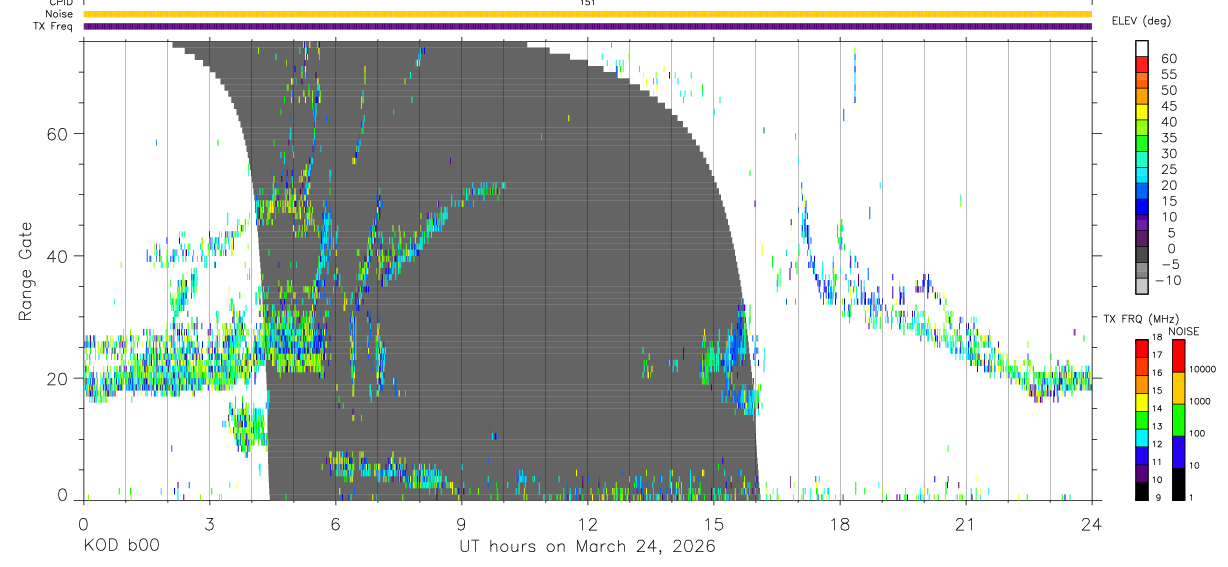Click the '55' label on ELEV colorbar
This screenshot has height=567, width=1228.
tap(1168, 74)
